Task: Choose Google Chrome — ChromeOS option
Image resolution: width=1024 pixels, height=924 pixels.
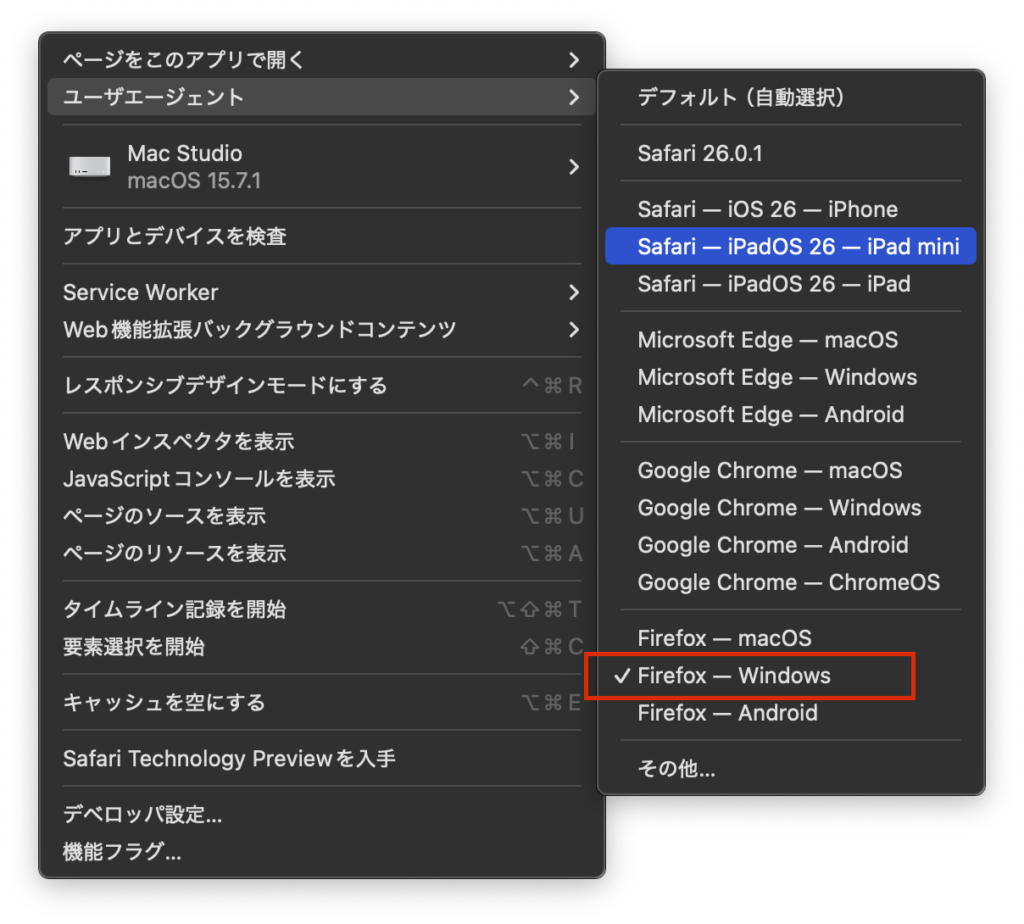Action: [788, 582]
